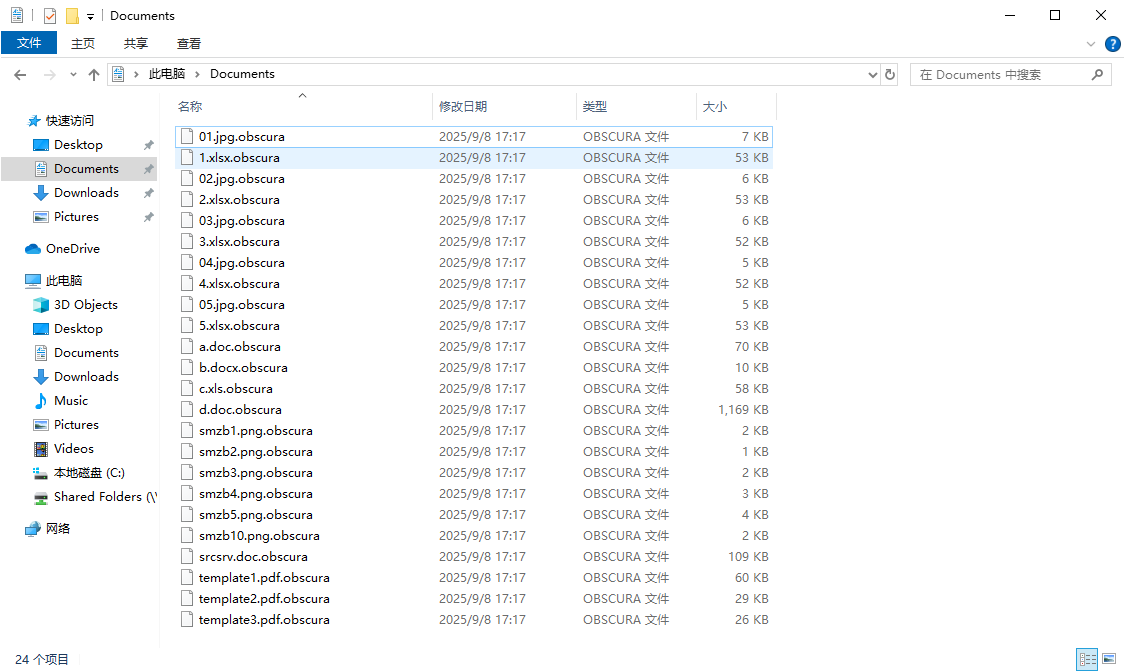
Task: Sort files by the 修改日期 column
Action: pyautogui.click(x=463, y=106)
